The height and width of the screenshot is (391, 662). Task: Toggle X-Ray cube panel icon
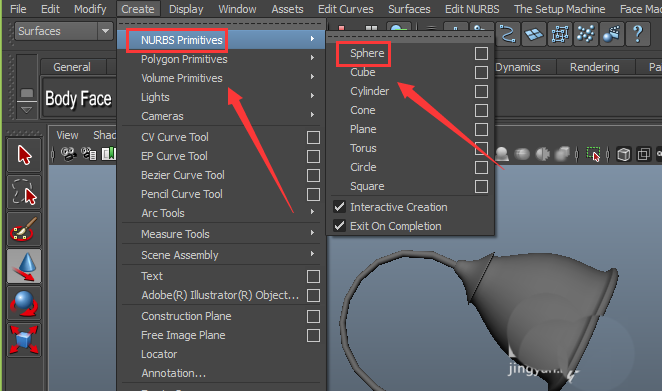point(624,154)
